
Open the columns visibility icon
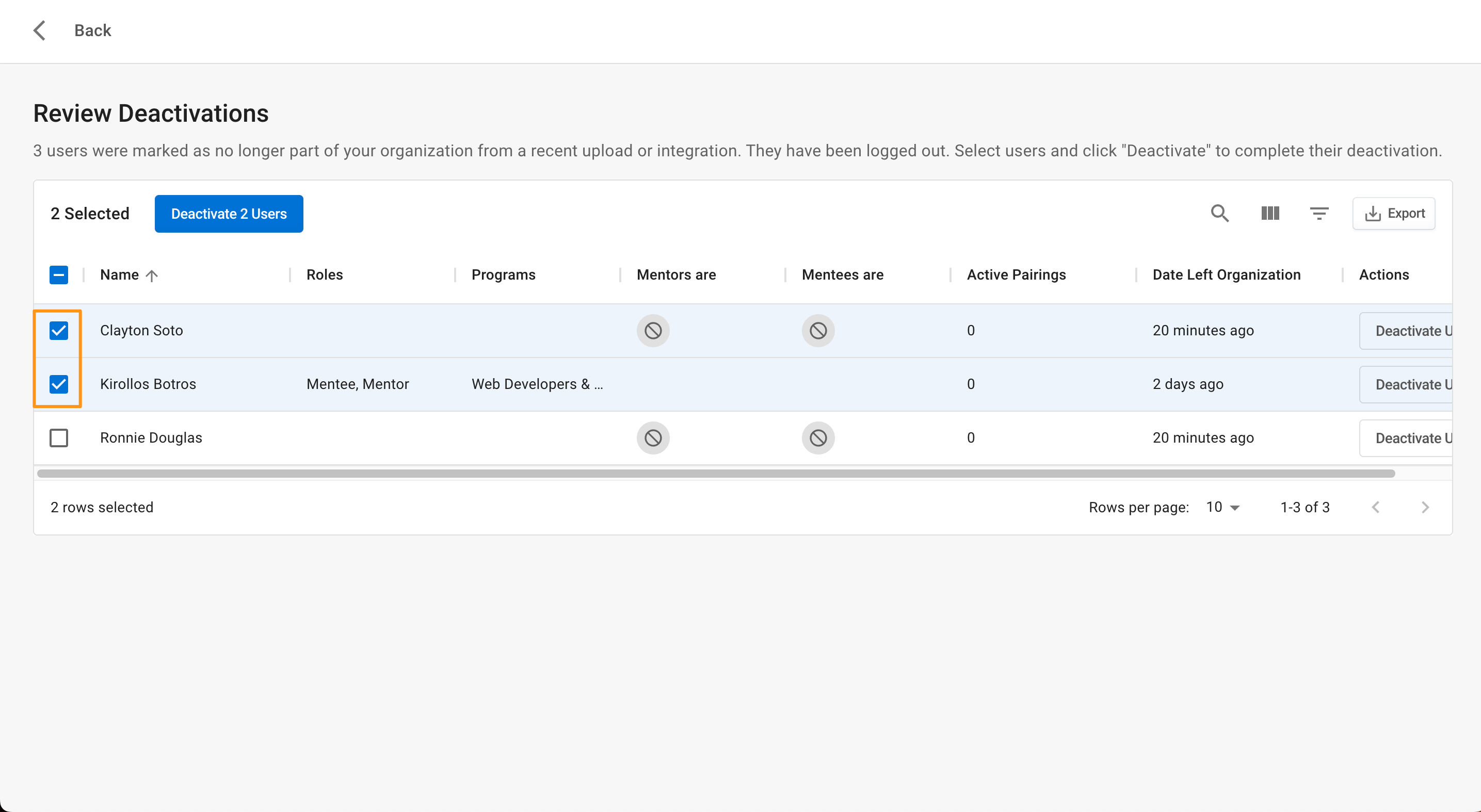point(1269,213)
